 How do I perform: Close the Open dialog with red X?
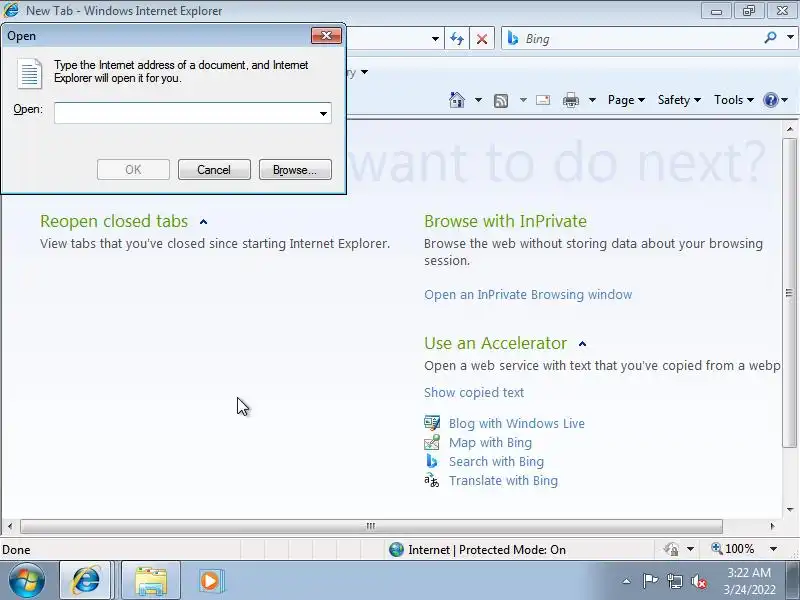point(326,36)
